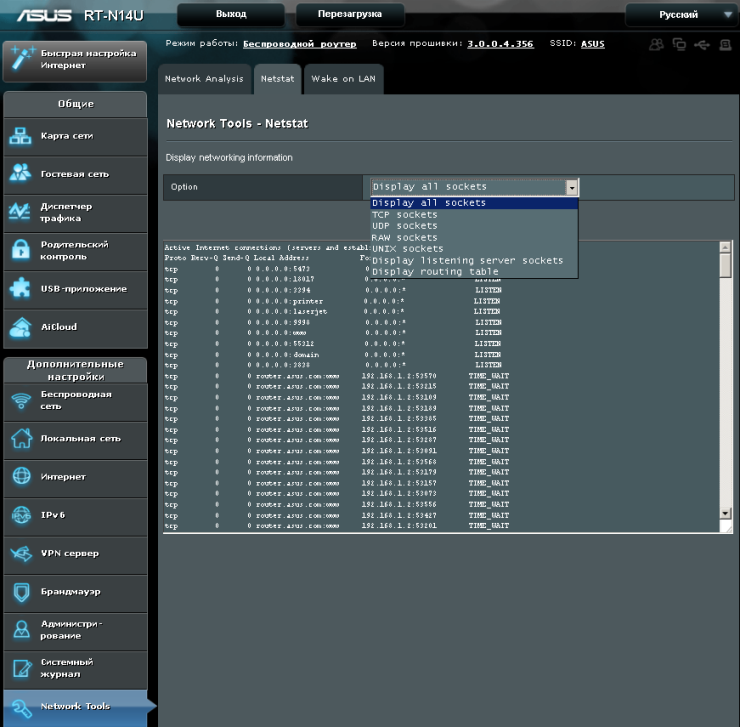Click the ASUS logo
Image resolution: width=740 pixels, height=727 pixels.
44,15
